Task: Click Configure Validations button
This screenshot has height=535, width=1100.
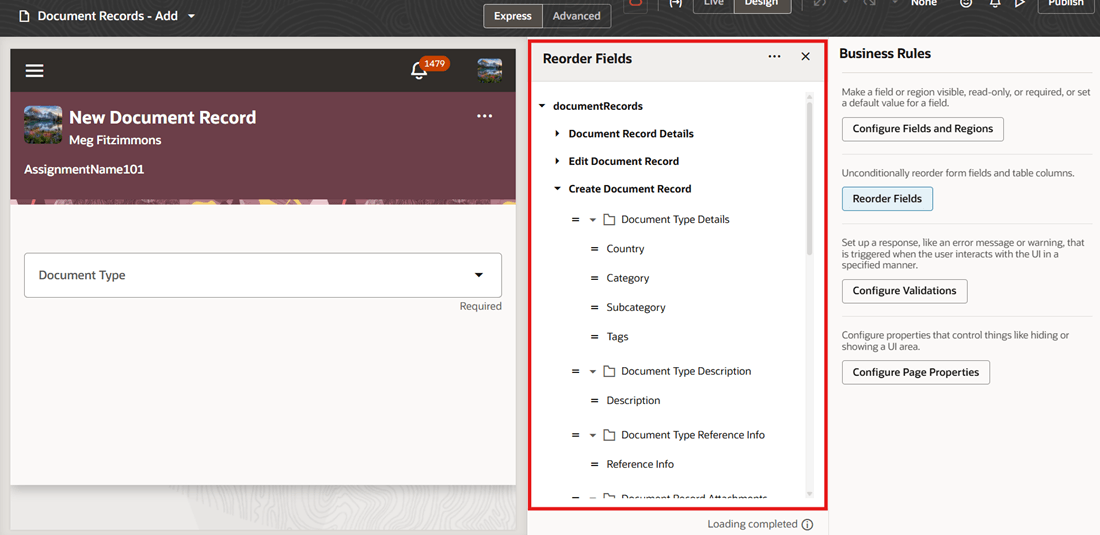Action: point(904,291)
